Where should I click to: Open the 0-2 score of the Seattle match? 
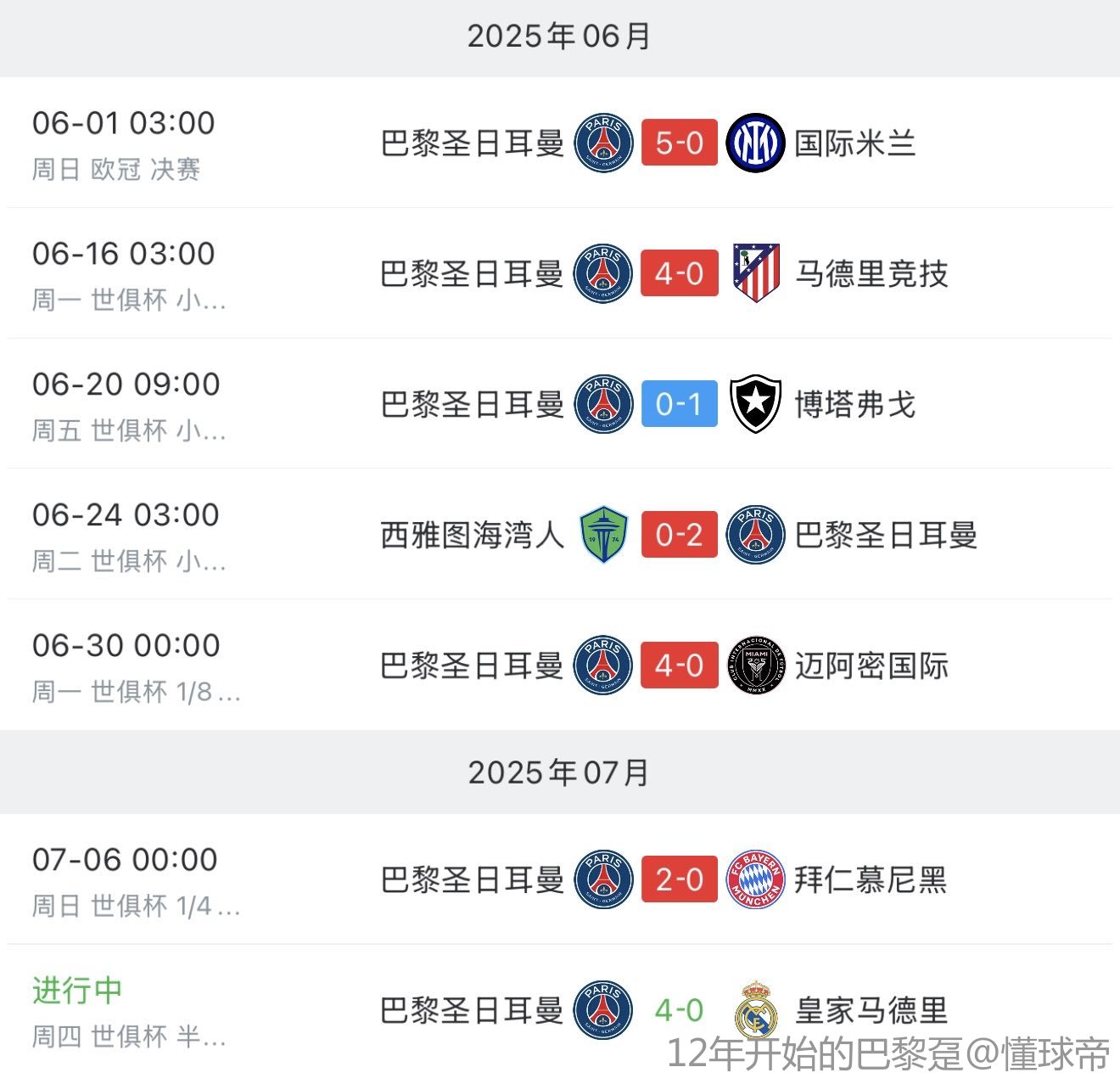680,535
